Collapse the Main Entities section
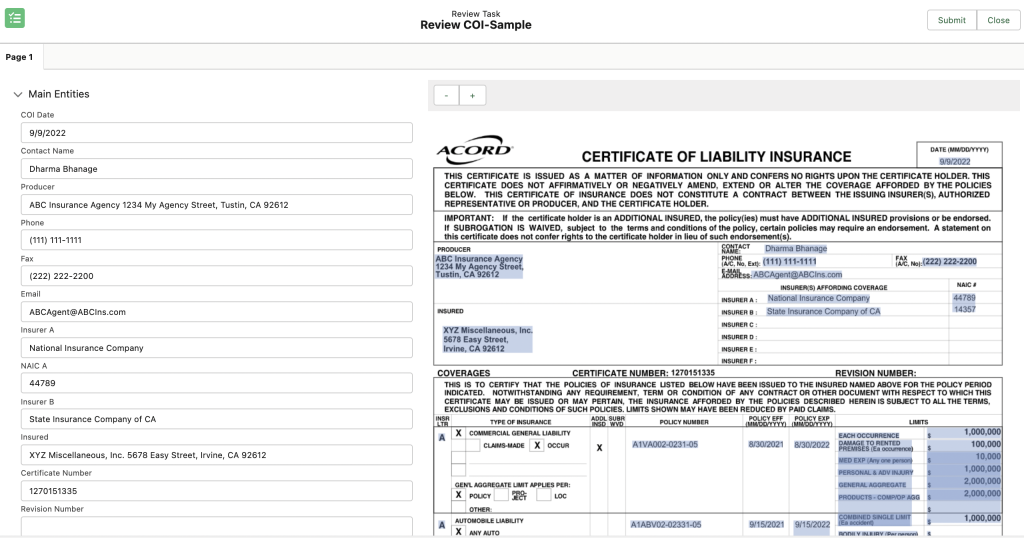The image size is (1024, 538). pos(18,94)
